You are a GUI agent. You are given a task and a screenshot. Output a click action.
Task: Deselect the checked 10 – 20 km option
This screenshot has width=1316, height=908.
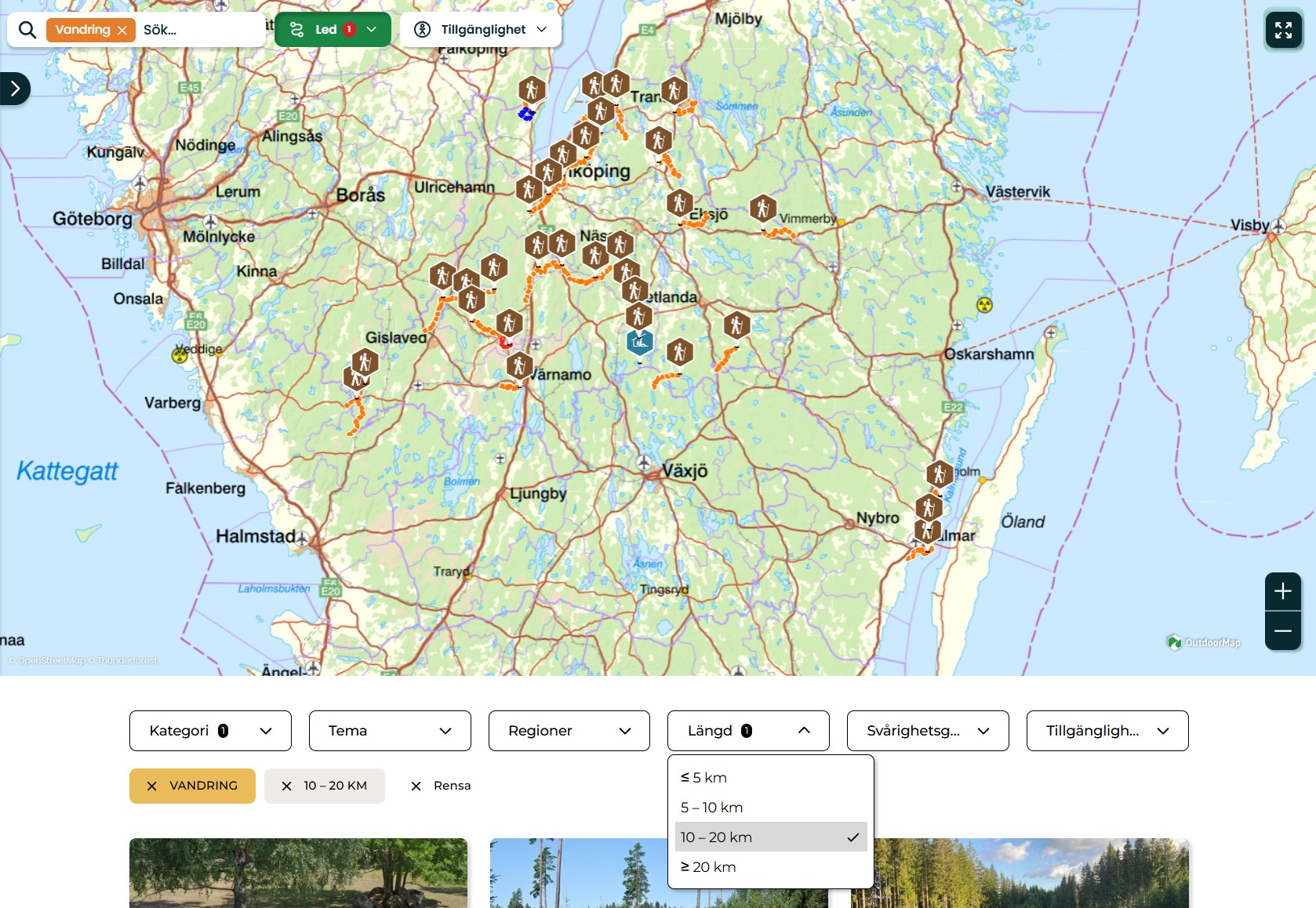pos(770,837)
